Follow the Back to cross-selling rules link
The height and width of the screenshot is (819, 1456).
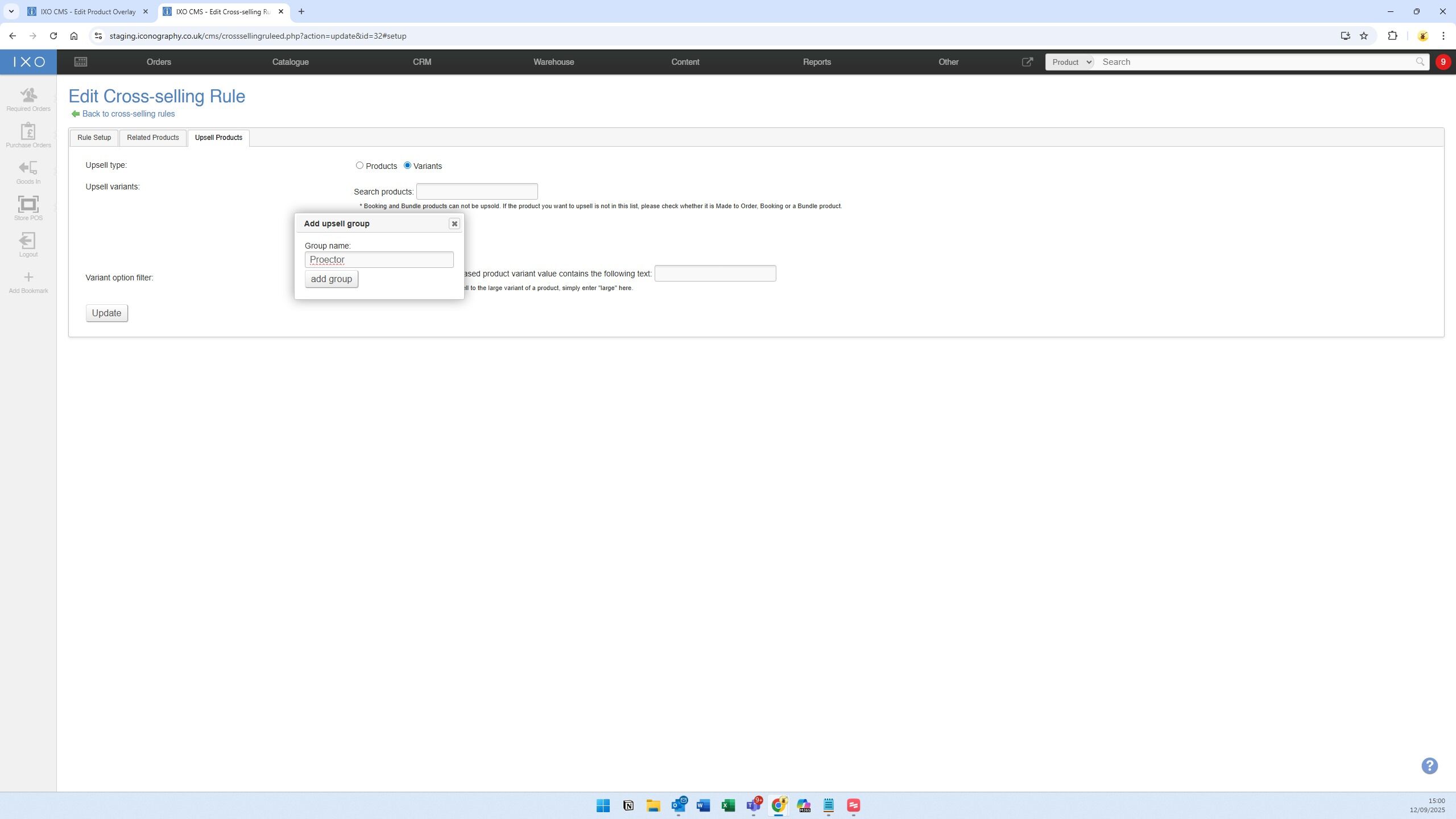pyautogui.click(x=128, y=114)
